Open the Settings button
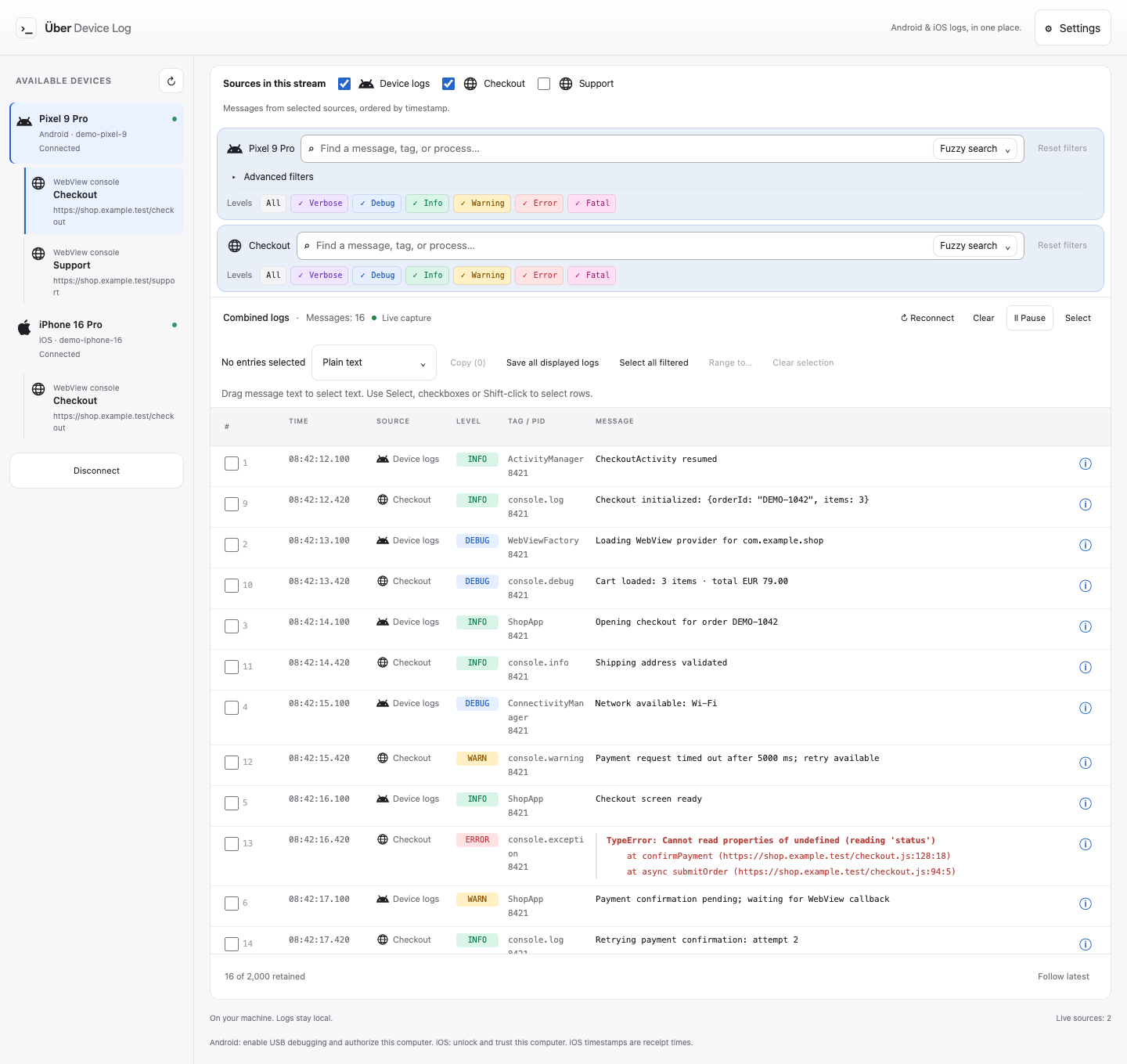Image resolution: width=1127 pixels, height=1064 pixels. tap(1073, 28)
